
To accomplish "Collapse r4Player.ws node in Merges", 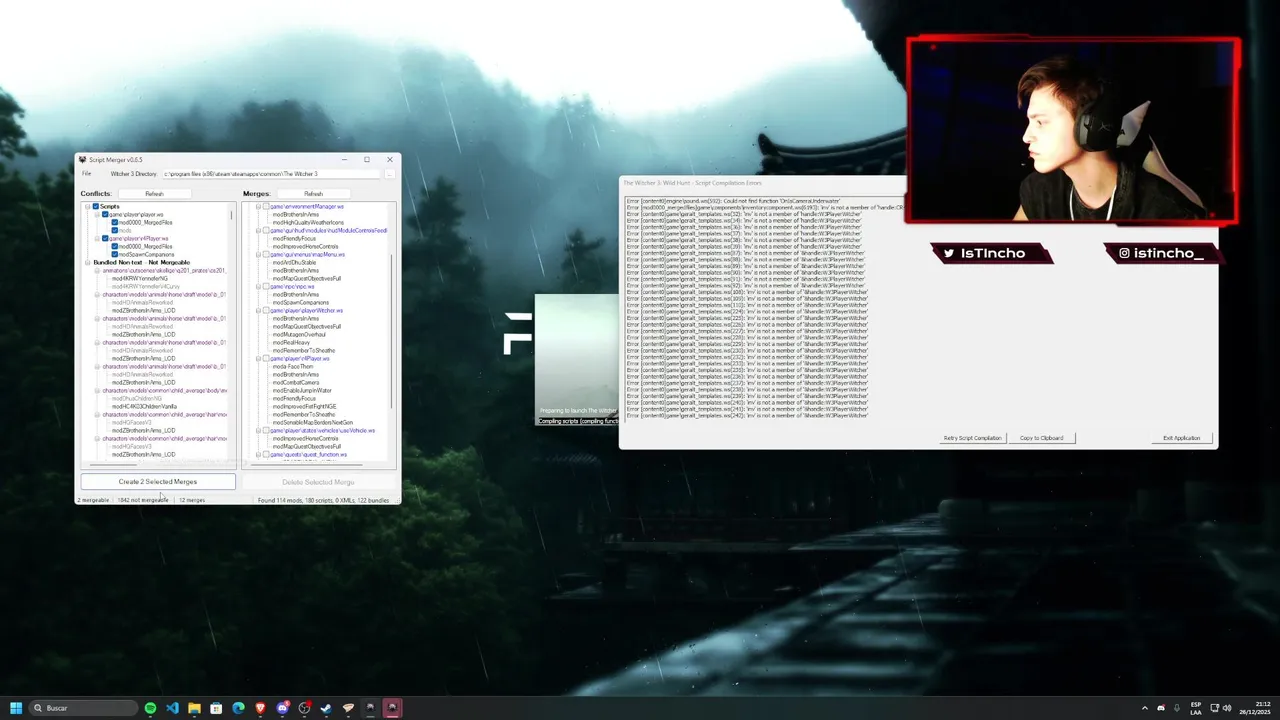I will pos(258,358).
